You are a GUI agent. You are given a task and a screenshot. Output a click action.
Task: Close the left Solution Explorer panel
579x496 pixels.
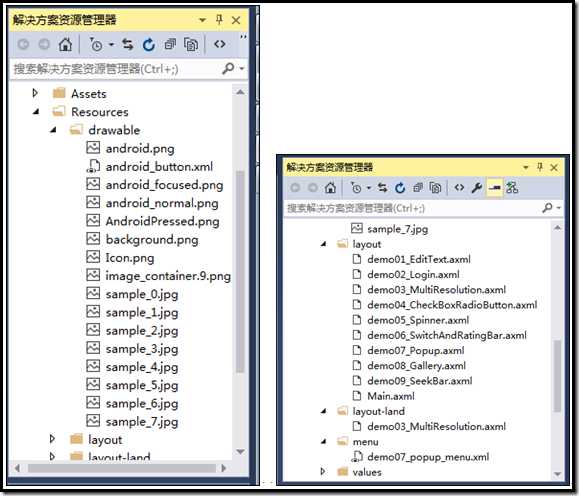coord(236,20)
